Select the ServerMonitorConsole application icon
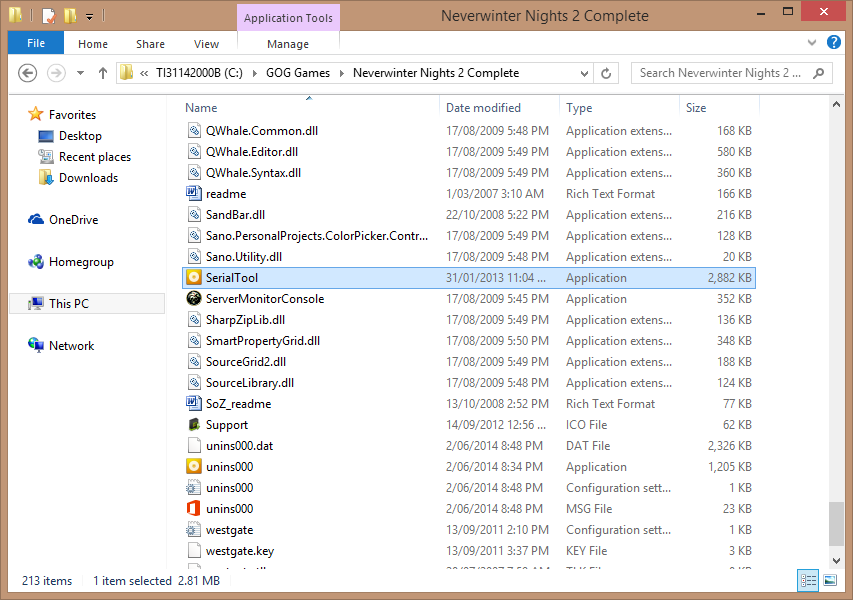This screenshot has height=600, width=853. point(194,299)
